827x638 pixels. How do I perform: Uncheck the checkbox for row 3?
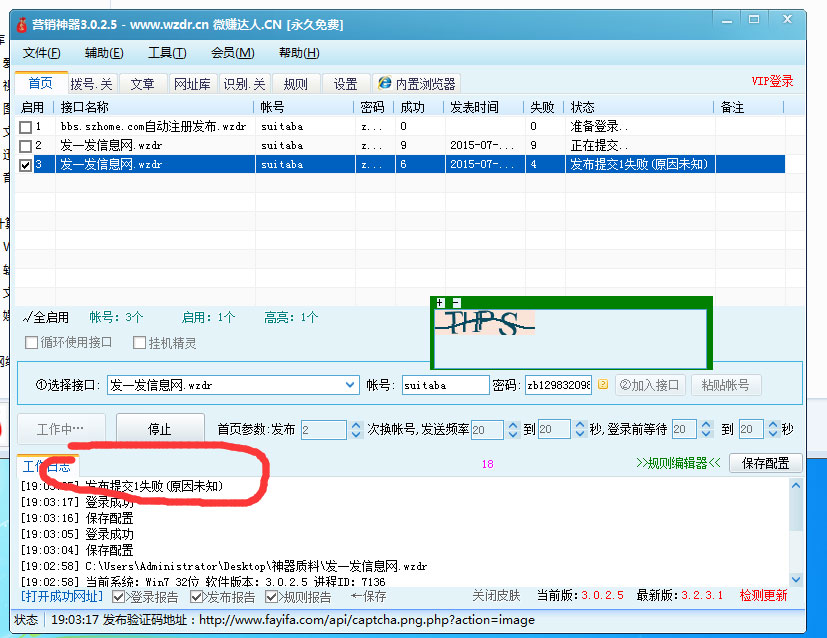click(x=26, y=165)
